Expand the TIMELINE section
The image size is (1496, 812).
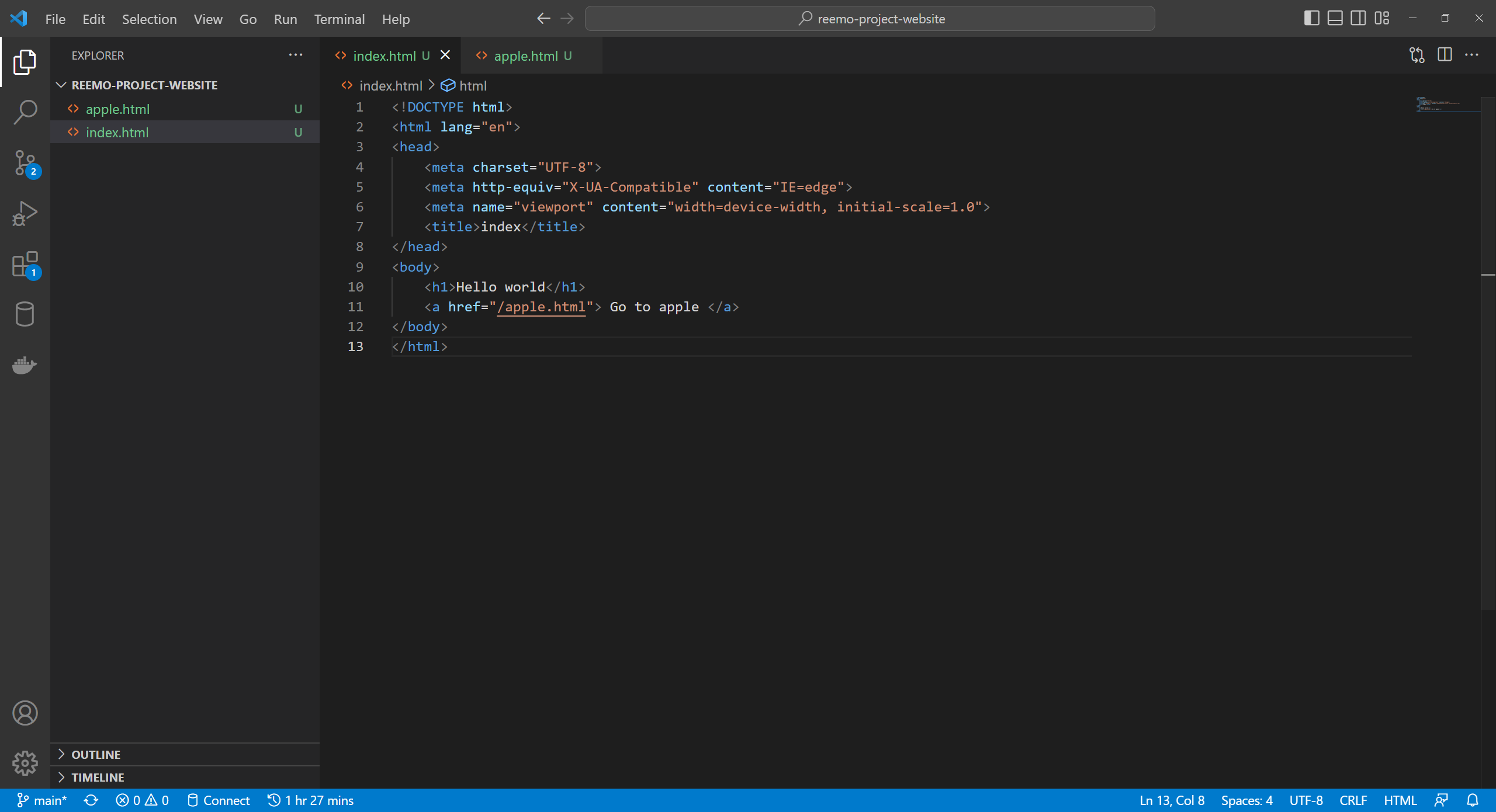coord(185,778)
